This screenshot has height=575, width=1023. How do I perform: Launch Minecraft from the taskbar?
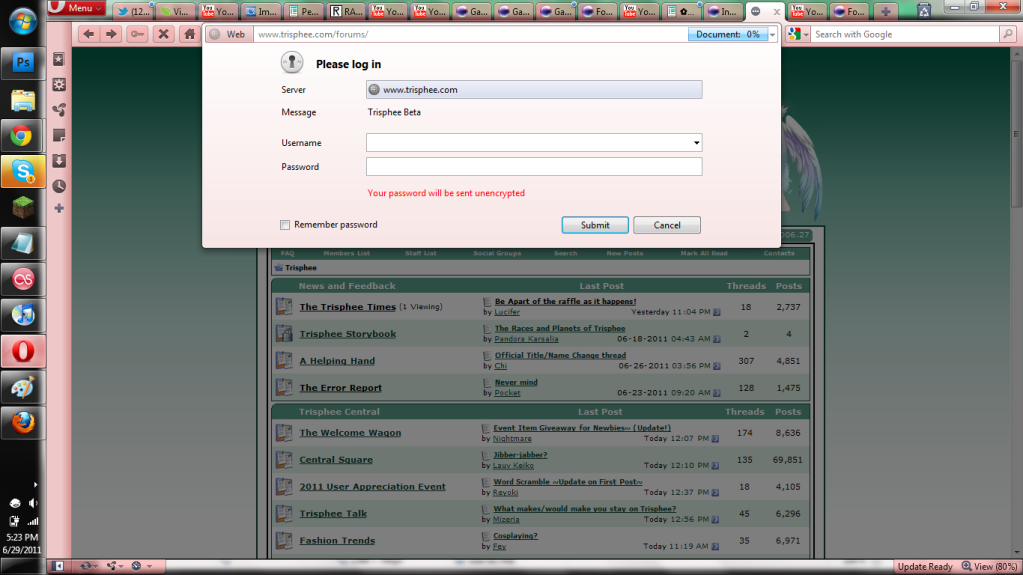click(23, 208)
